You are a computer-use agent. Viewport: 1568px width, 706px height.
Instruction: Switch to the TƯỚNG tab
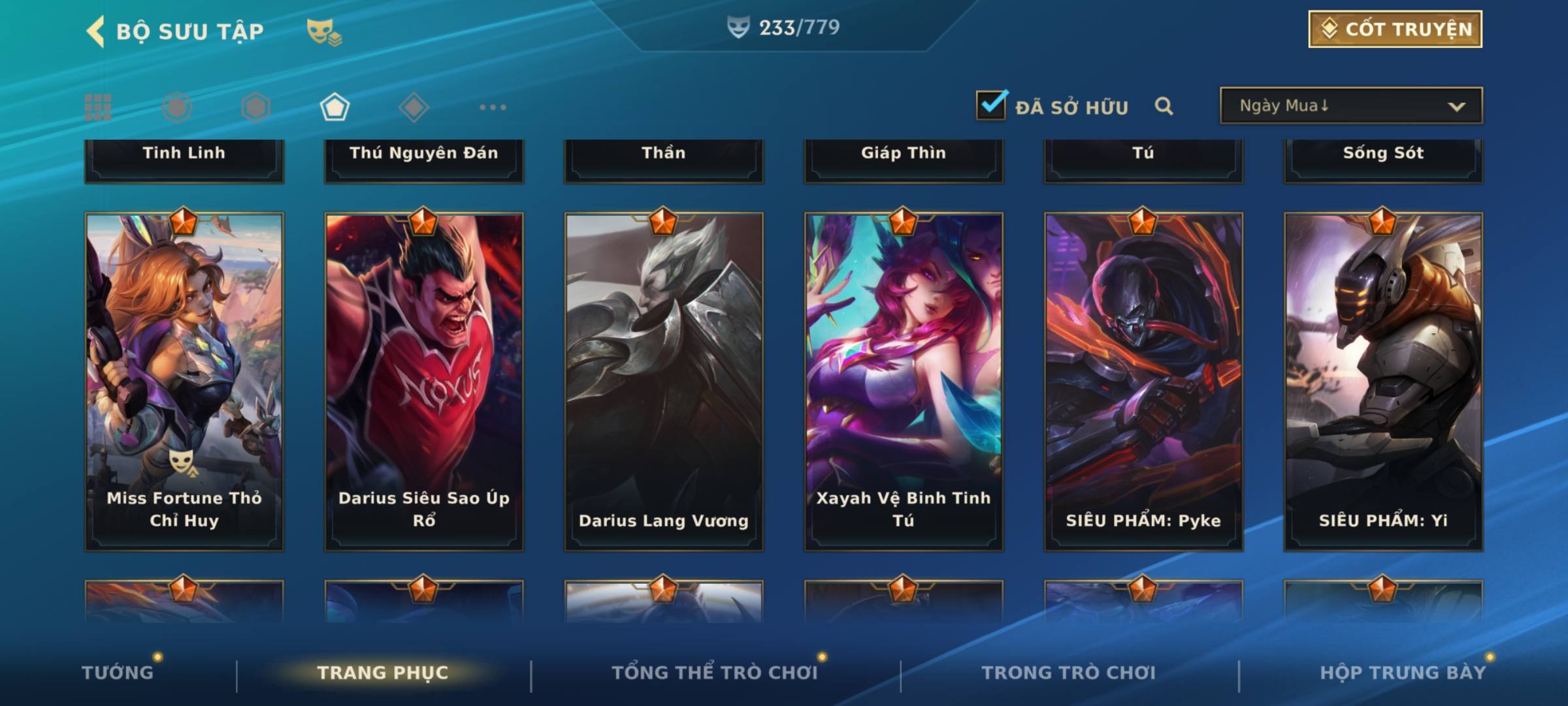(118, 672)
